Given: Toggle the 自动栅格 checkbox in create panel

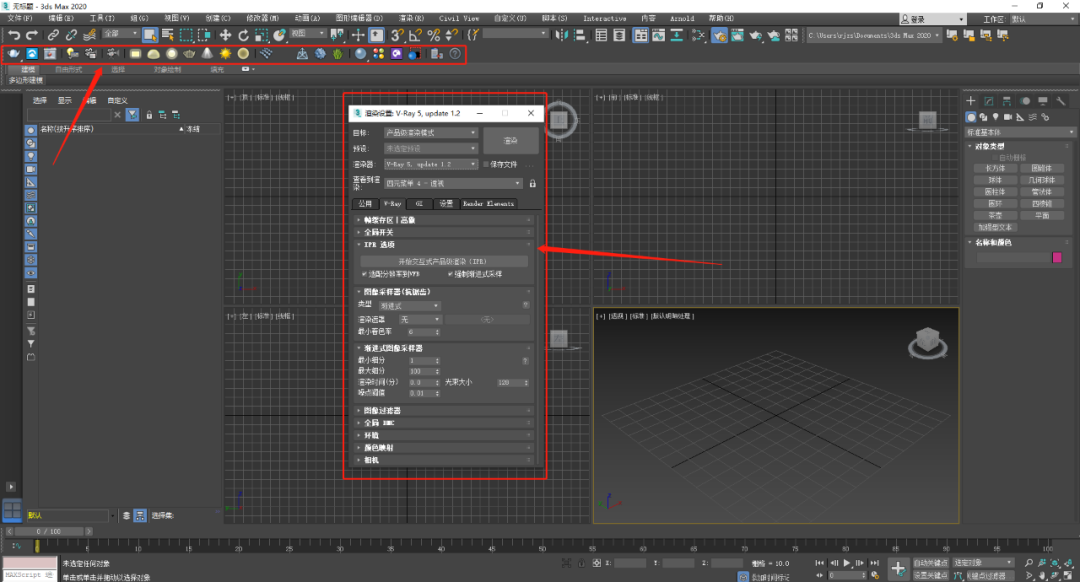Looking at the screenshot, I should [x=994, y=158].
